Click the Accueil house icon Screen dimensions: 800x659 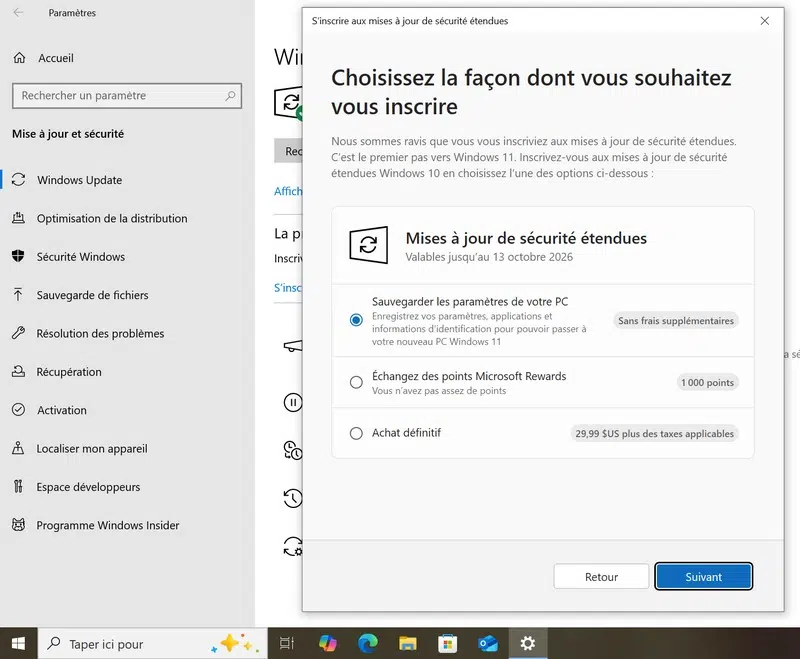point(19,58)
